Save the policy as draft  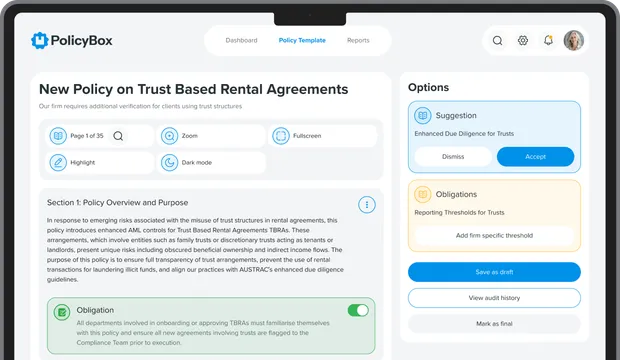coord(494,272)
